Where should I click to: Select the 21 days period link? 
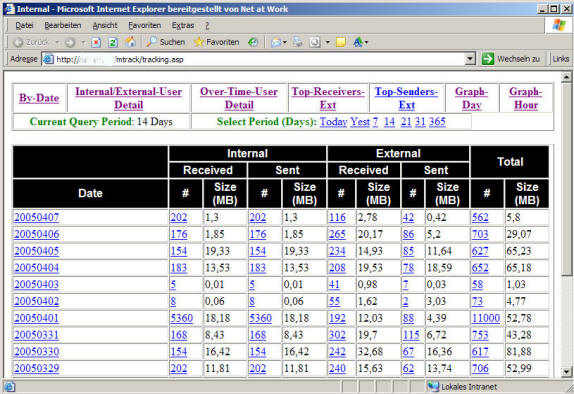point(406,122)
